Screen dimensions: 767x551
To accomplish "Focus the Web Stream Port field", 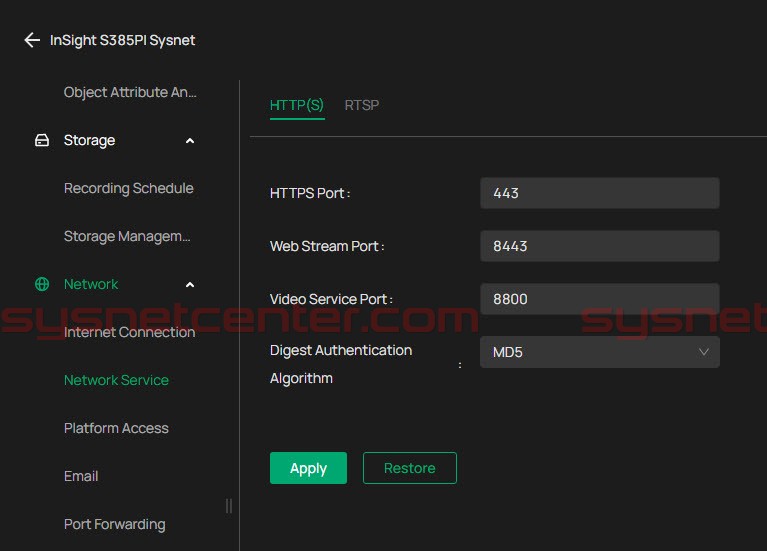I will [x=599, y=246].
